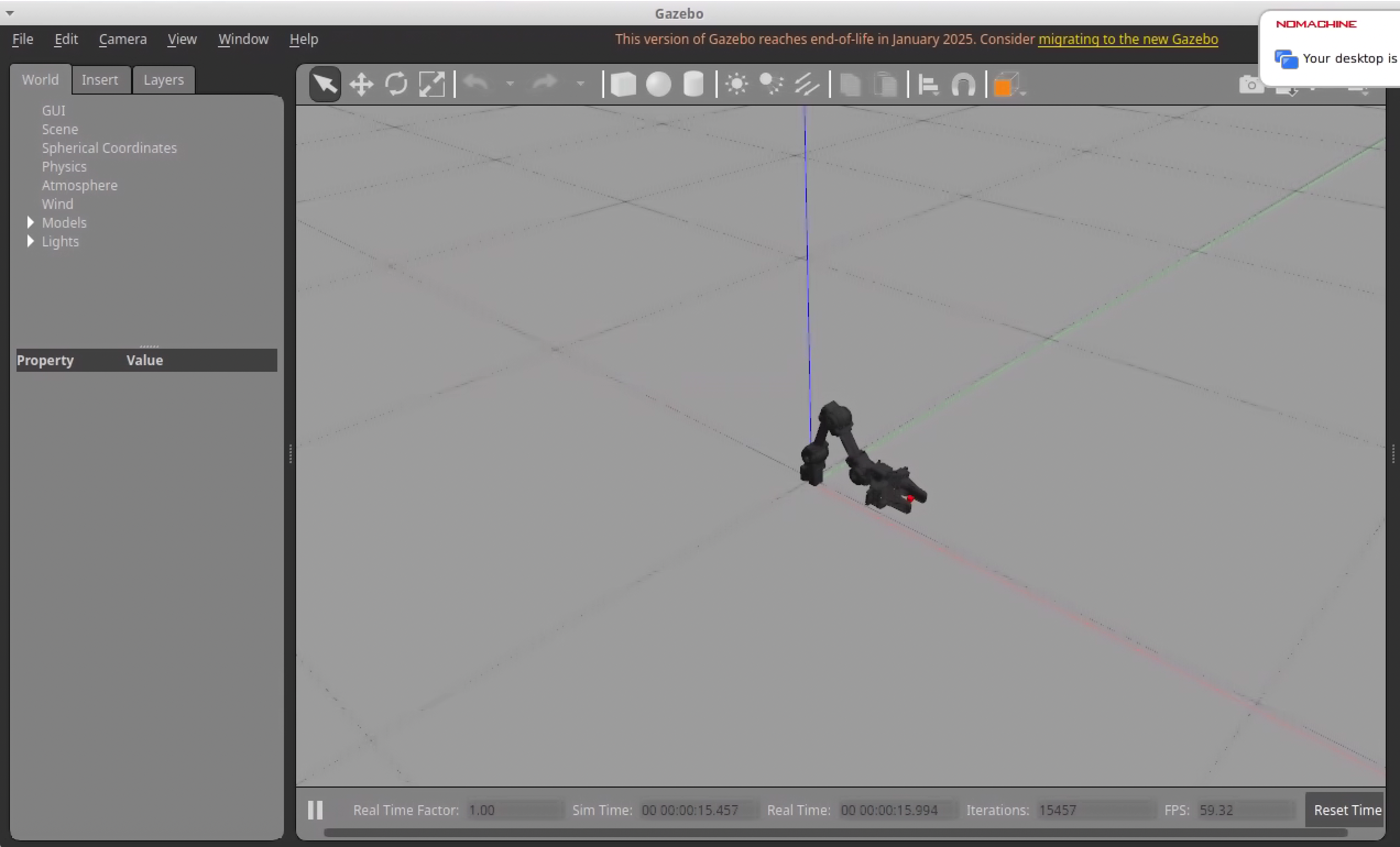Image resolution: width=1400 pixels, height=847 pixels.
Task: Add a point light
Action: click(737, 85)
